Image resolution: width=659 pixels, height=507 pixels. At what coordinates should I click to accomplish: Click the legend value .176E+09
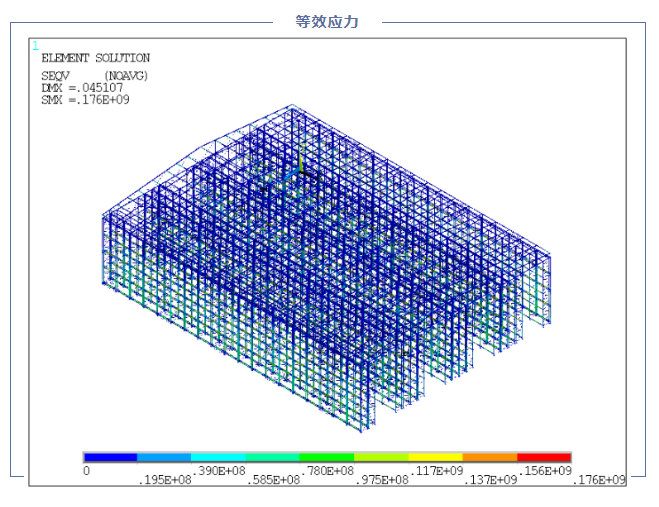point(599,480)
